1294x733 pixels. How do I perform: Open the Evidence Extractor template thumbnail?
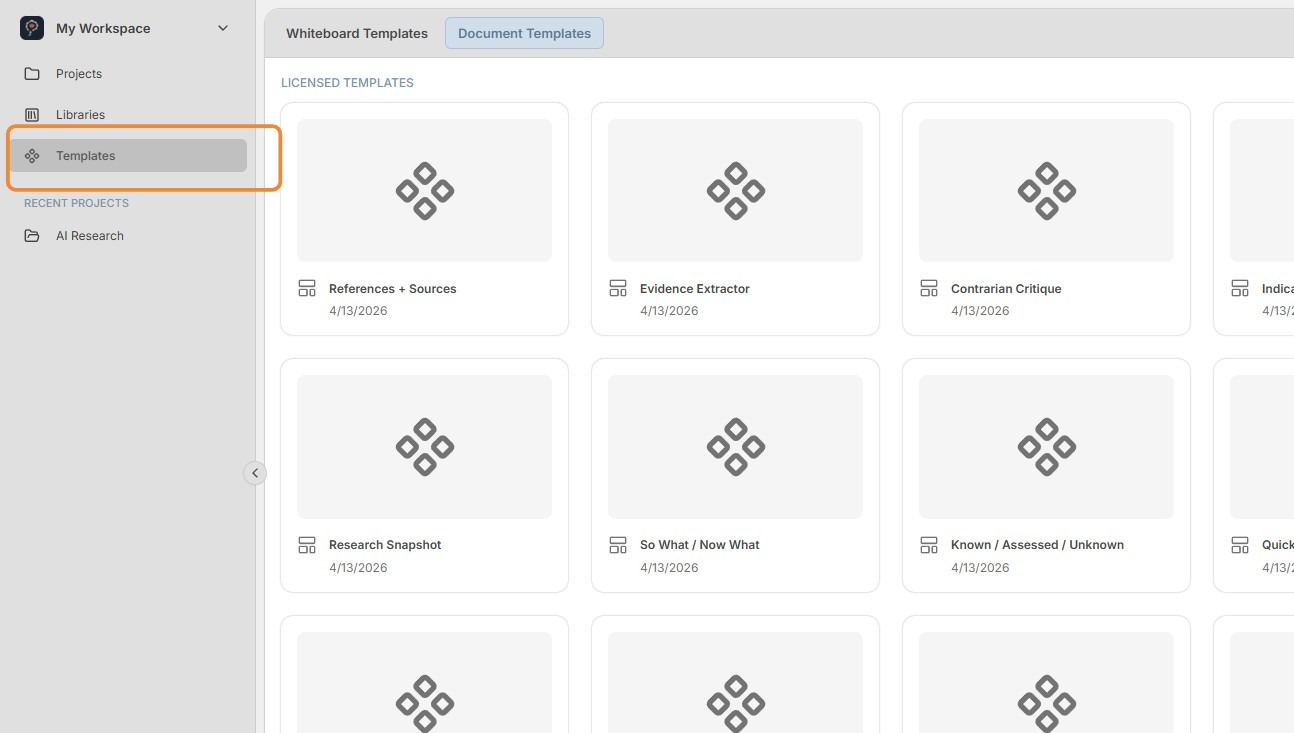click(735, 190)
